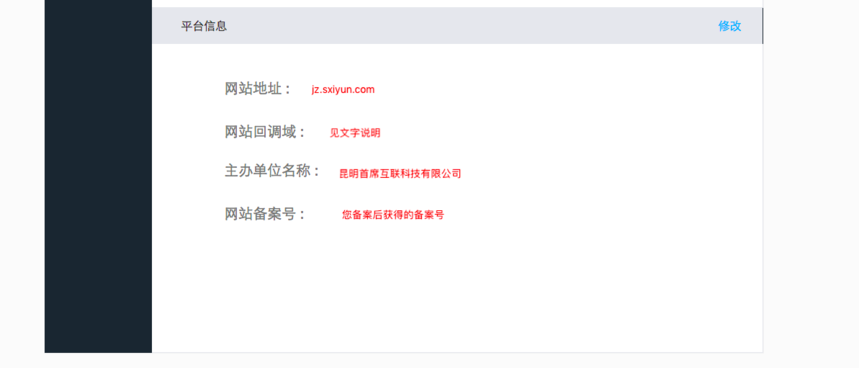Click empty white area below 网站备案号
The image size is (859, 368).
tap(457, 290)
